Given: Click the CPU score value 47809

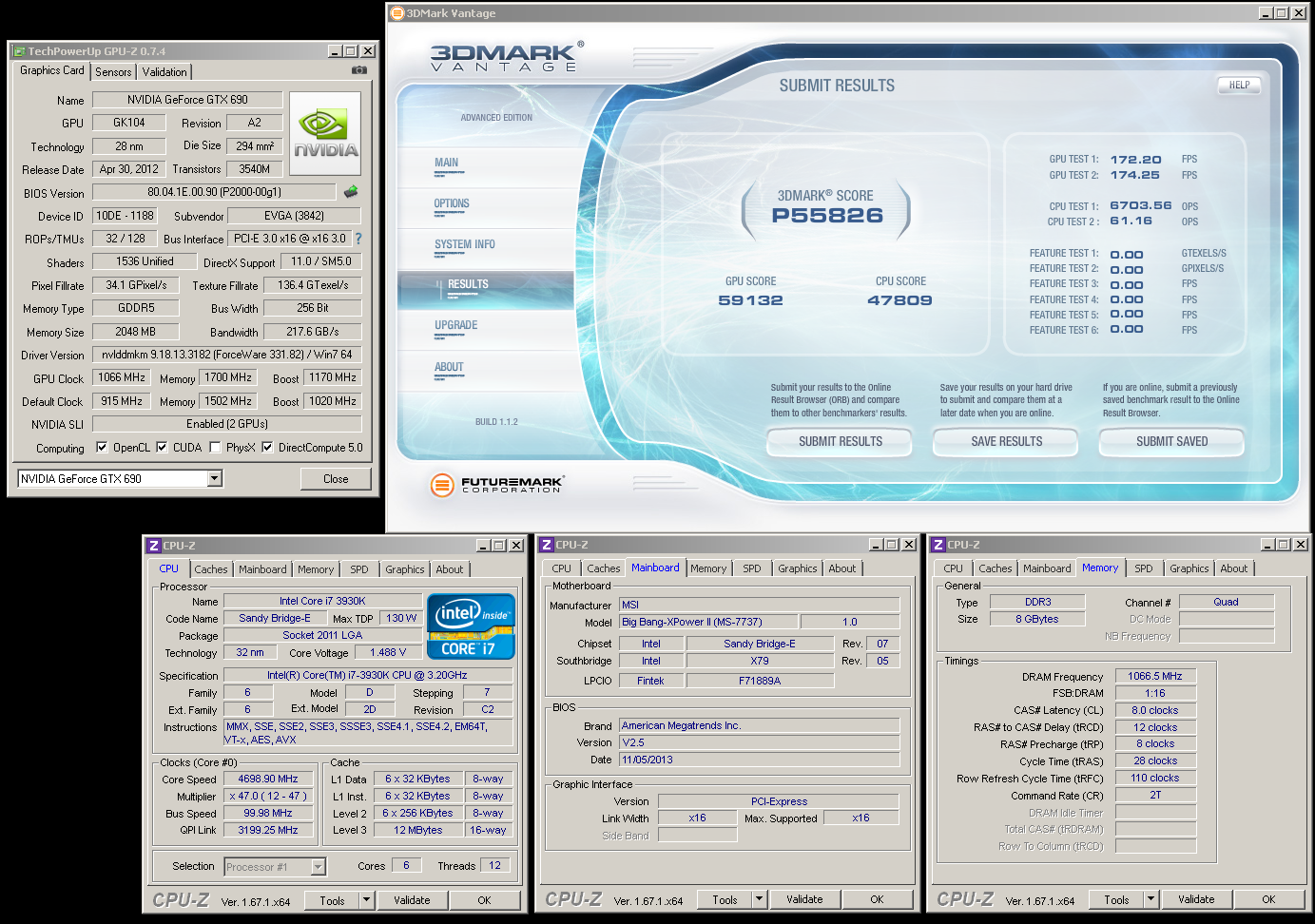Looking at the screenshot, I should coord(899,300).
